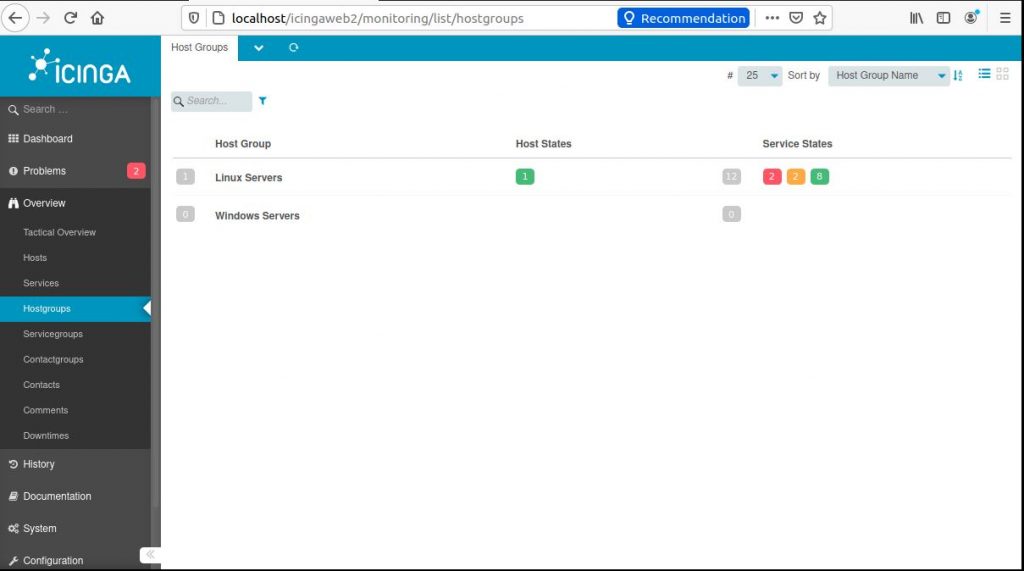Select the Host Groups tab
Screen dimensions: 1024x571
click(x=199, y=48)
